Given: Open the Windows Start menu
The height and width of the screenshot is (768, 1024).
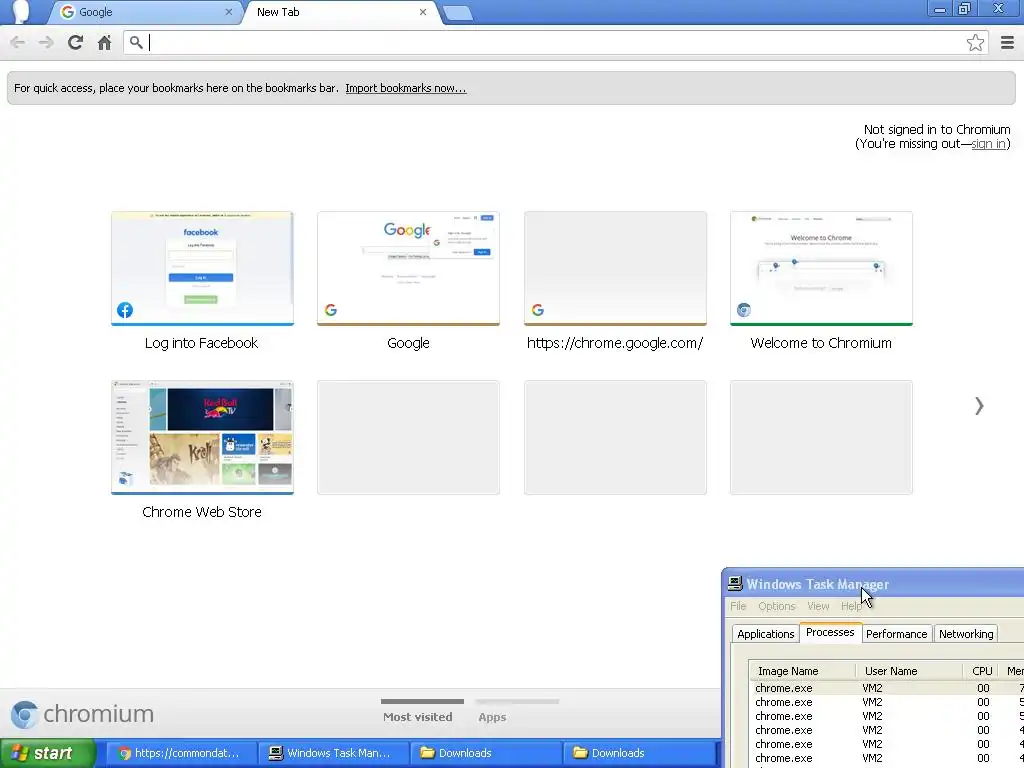Looking at the screenshot, I should tap(48, 753).
